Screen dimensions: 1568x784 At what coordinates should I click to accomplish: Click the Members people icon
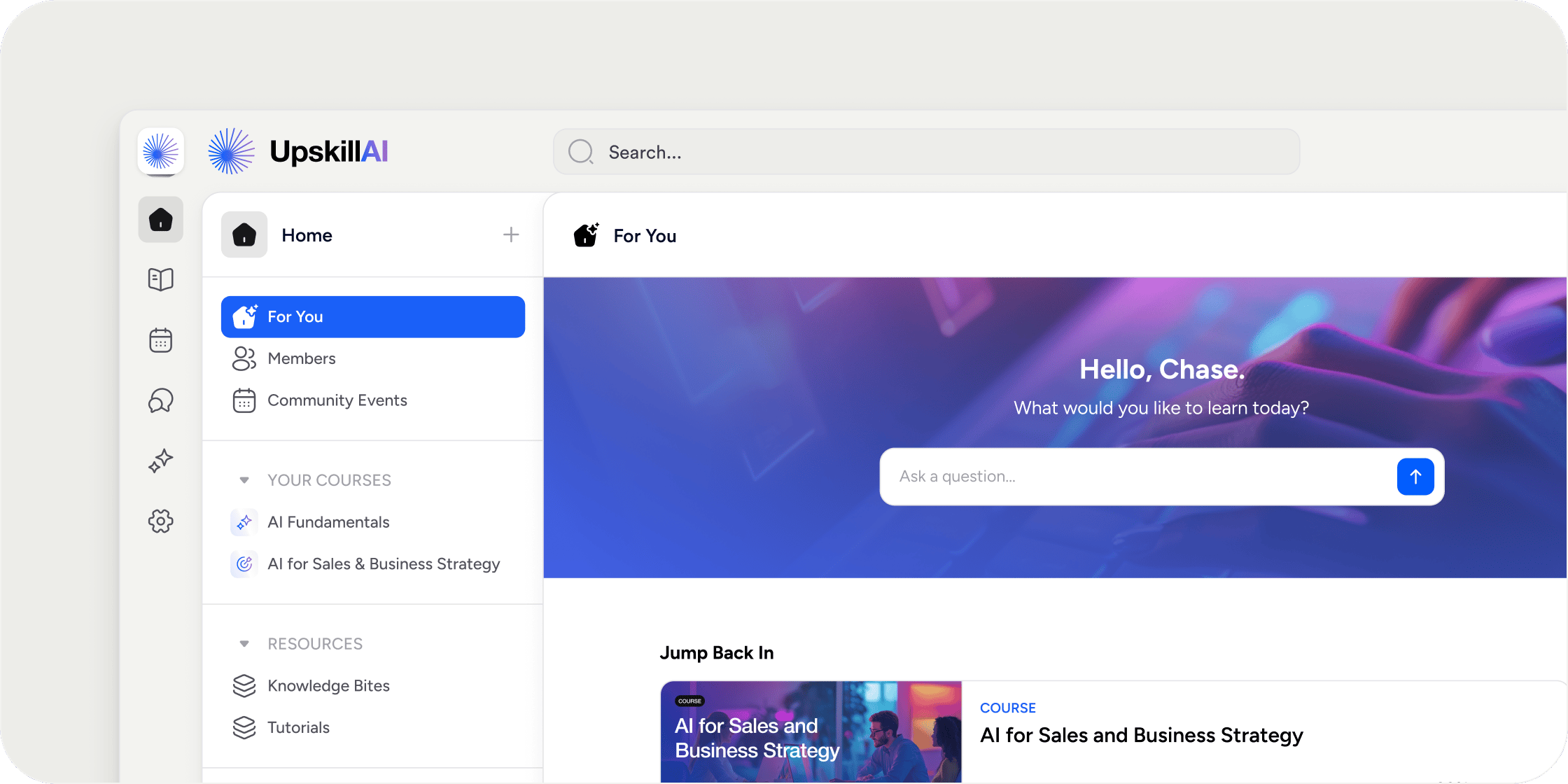tap(244, 358)
